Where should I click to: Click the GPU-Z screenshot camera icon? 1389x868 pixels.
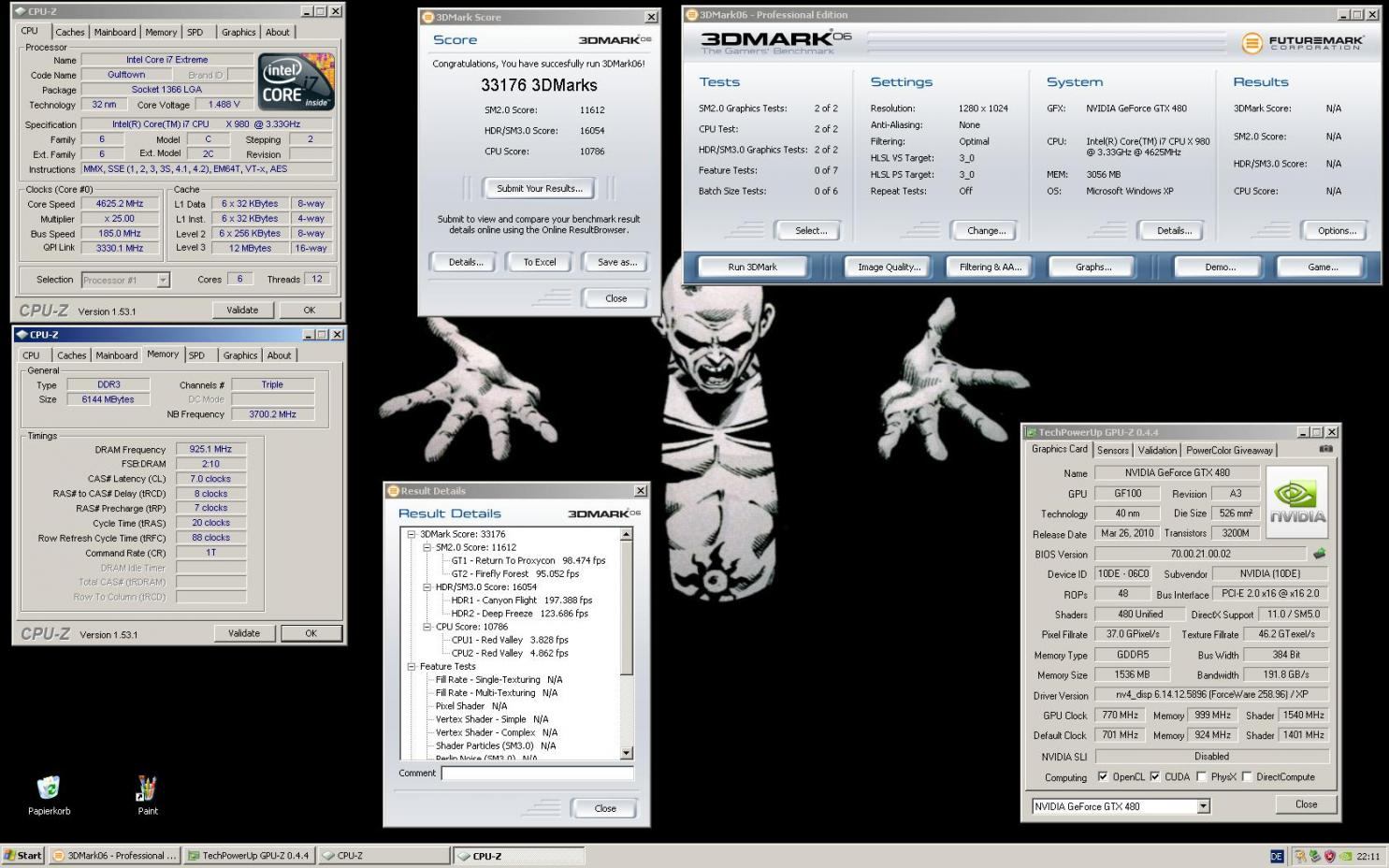coord(1324,449)
